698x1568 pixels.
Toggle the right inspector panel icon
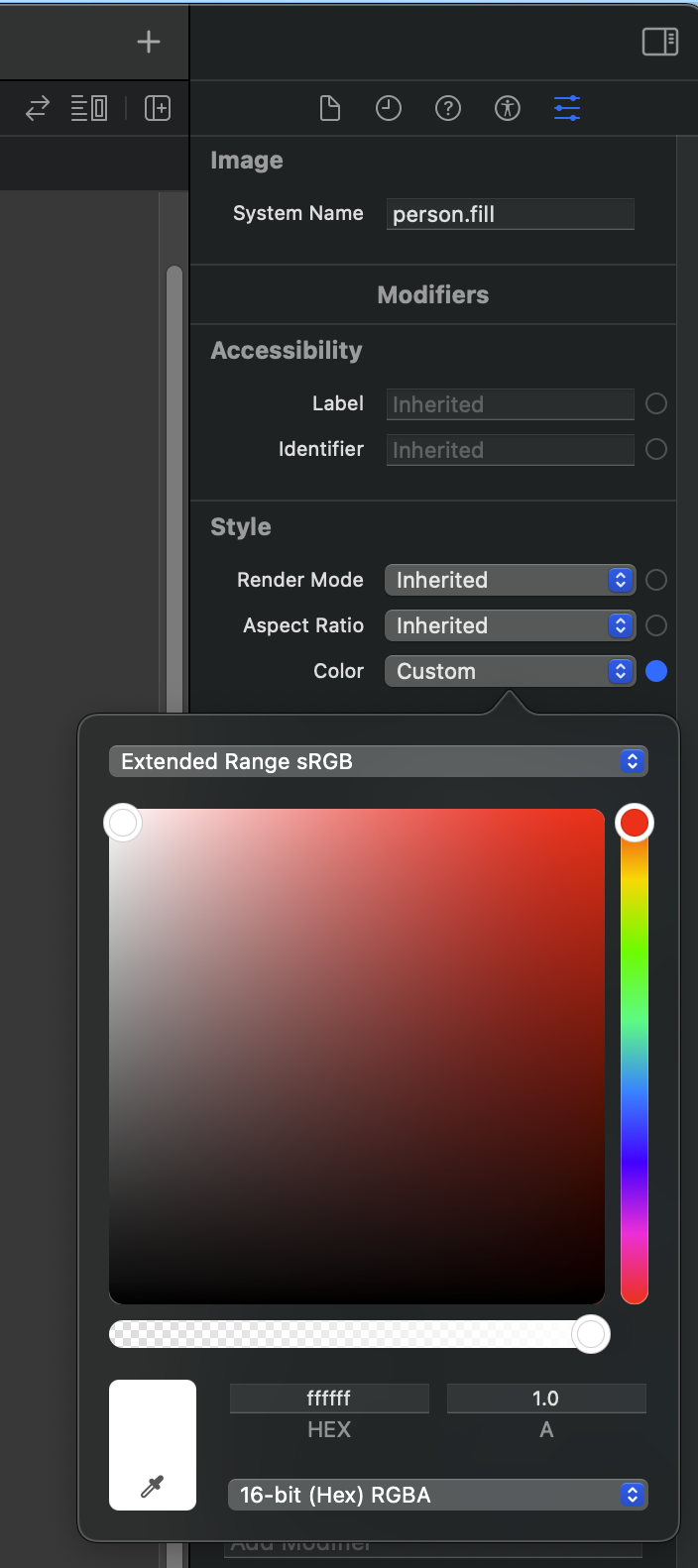point(659,42)
